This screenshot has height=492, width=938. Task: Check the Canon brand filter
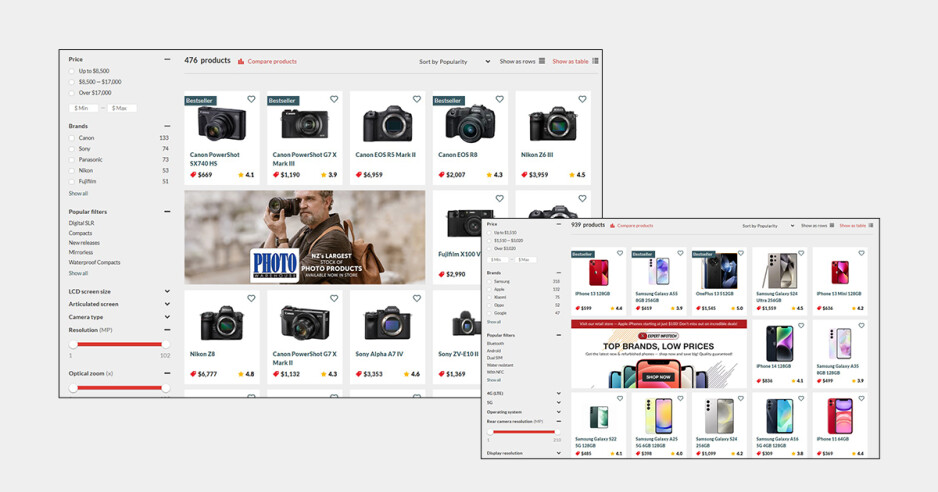[73, 138]
